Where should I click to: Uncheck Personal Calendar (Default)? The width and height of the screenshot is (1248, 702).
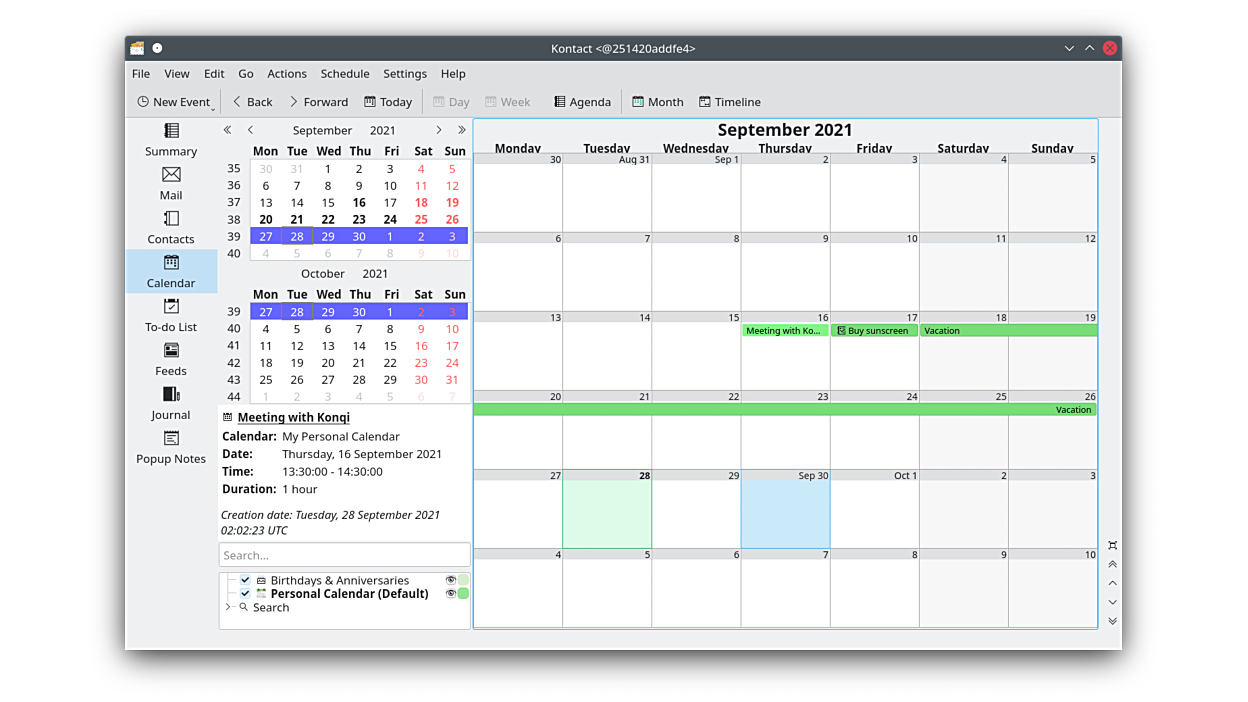(x=245, y=593)
